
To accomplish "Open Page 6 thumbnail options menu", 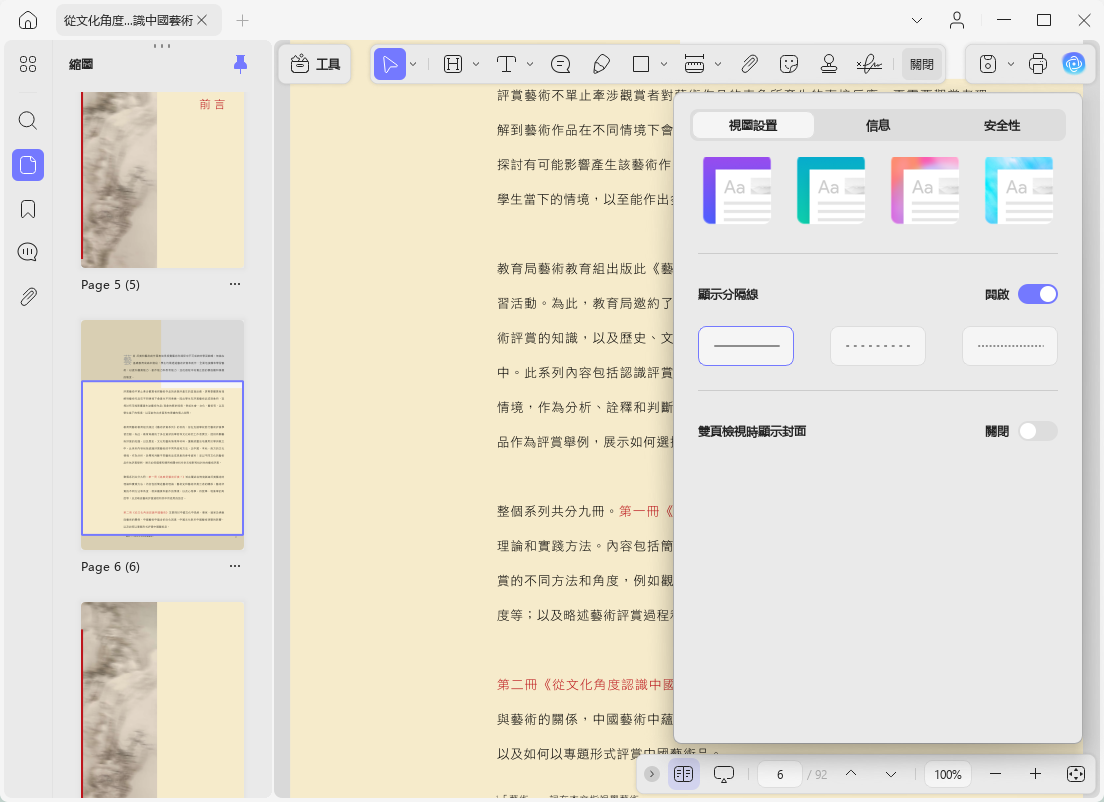I will click(234, 566).
